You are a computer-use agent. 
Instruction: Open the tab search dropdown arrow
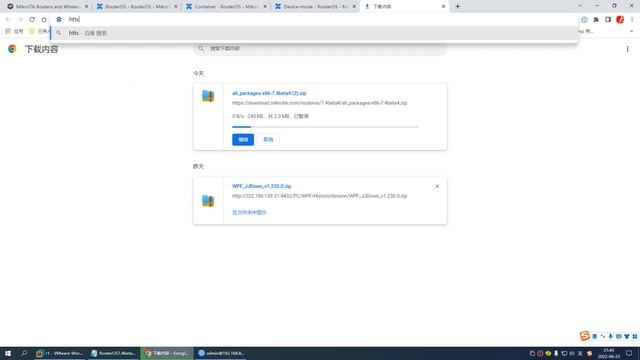pyautogui.click(x=580, y=6)
